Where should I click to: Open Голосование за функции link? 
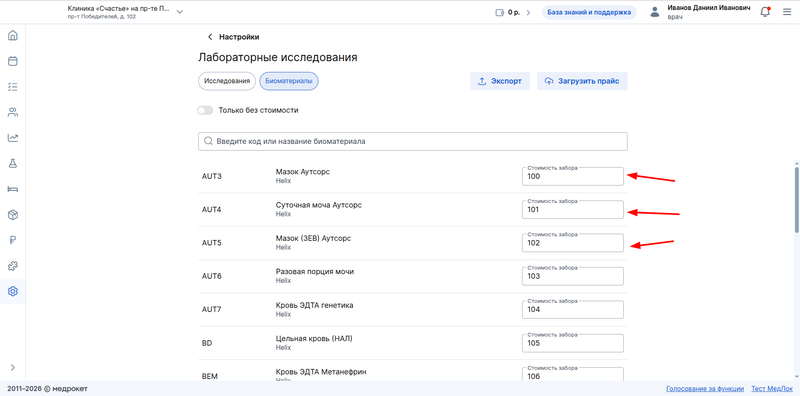pyautogui.click(x=705, y=389)
